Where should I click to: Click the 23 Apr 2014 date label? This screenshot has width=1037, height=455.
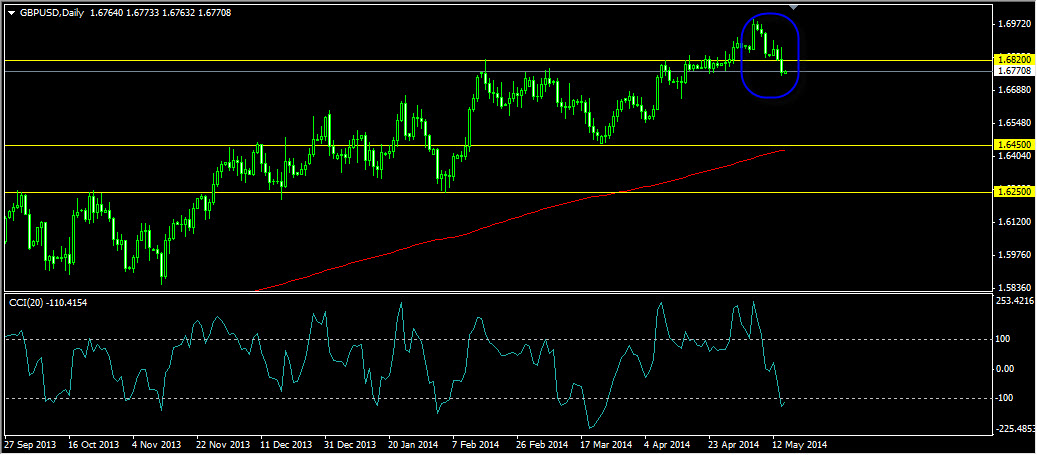734,444
